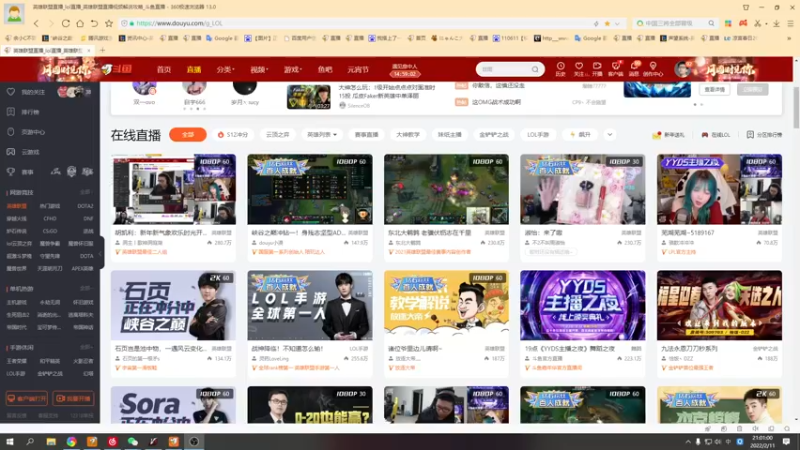Open 元宵节 in navigation bar
The height and width of the screenshot is (450, 800).
(358, 69)
